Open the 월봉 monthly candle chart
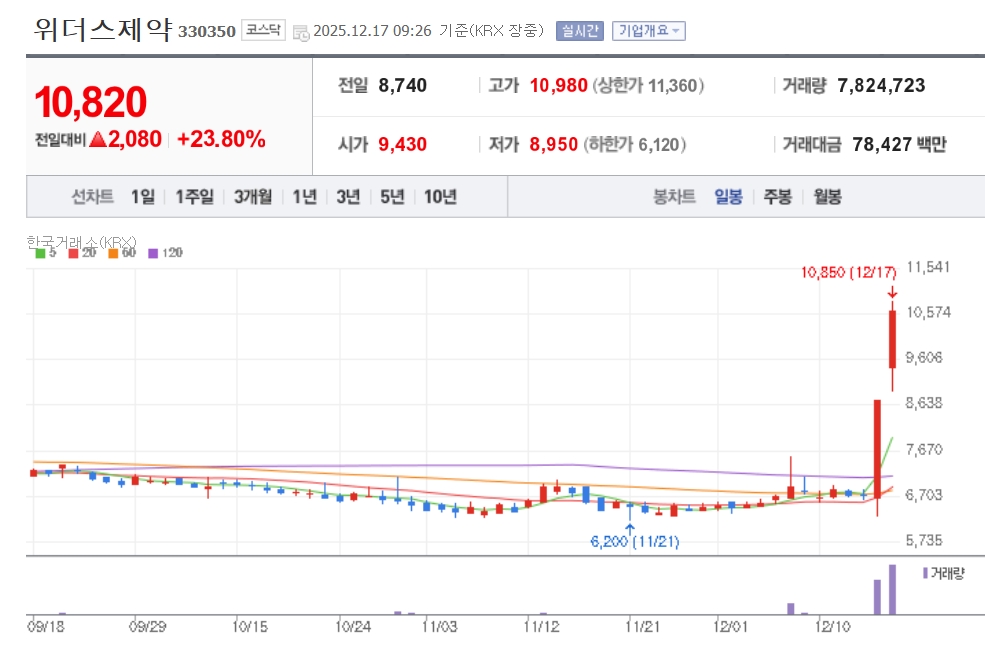Screen dimensions: 985x661 point(827,197)
